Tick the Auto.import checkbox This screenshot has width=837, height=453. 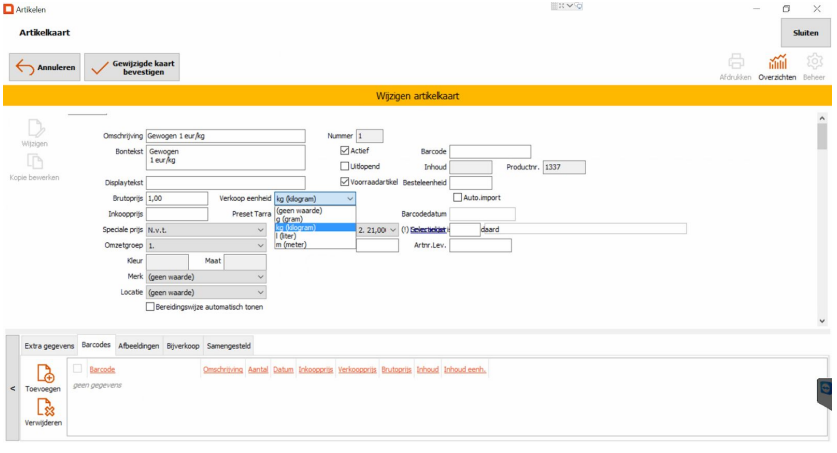click(x=458, y=198)
